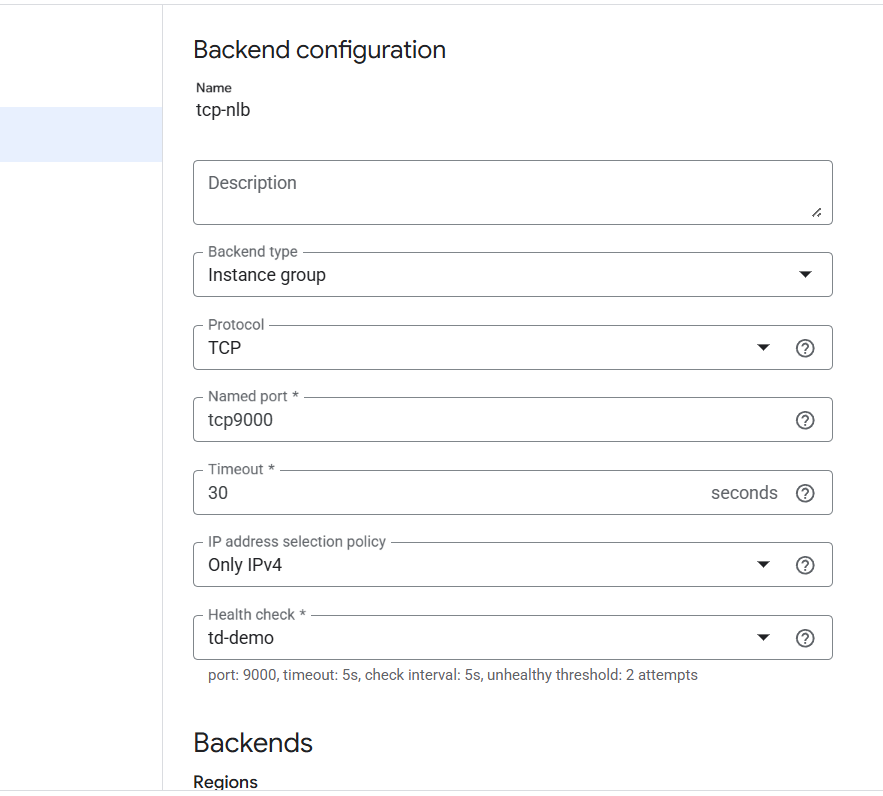883x796 pixels.
Task: Click the Health check help icon
Action: 805,638
